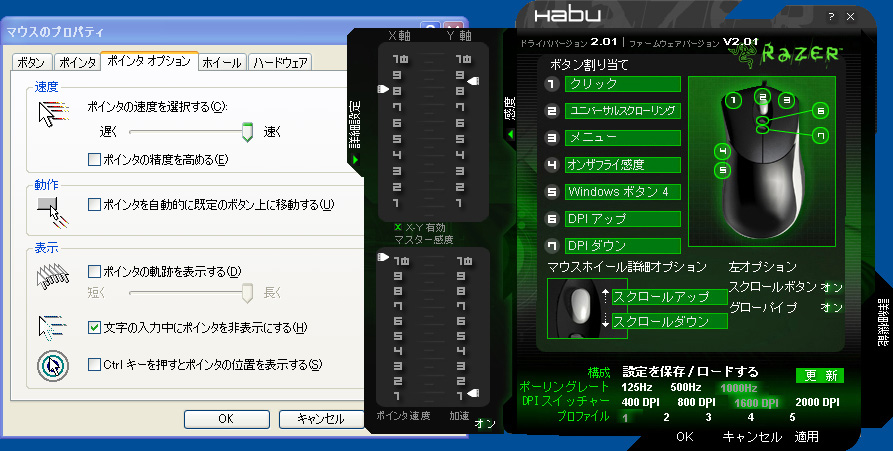The width and height of the screenshot is (893, 451).
Task: Select profile 1
Action: click(x=625, y=417)
